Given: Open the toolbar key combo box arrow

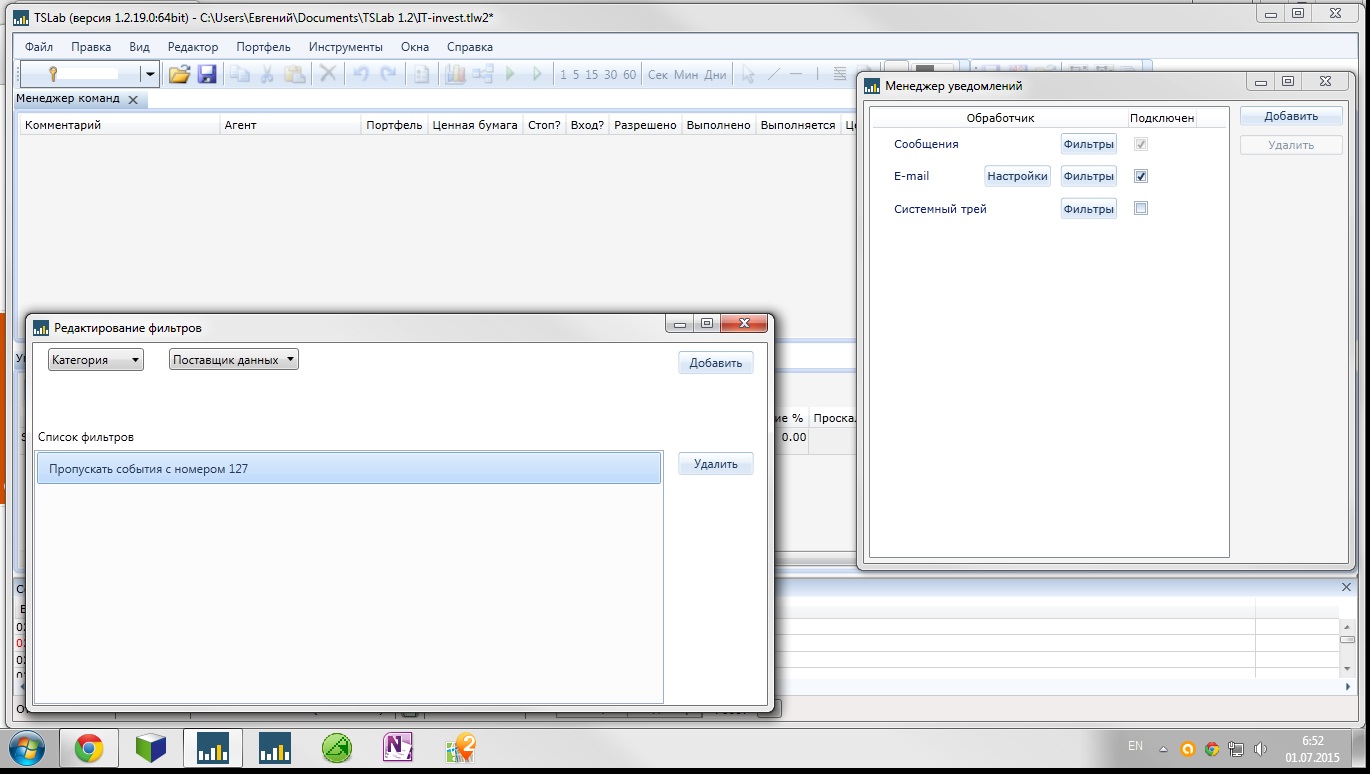Looking at the screenshot, I should (x=149, y=74).
